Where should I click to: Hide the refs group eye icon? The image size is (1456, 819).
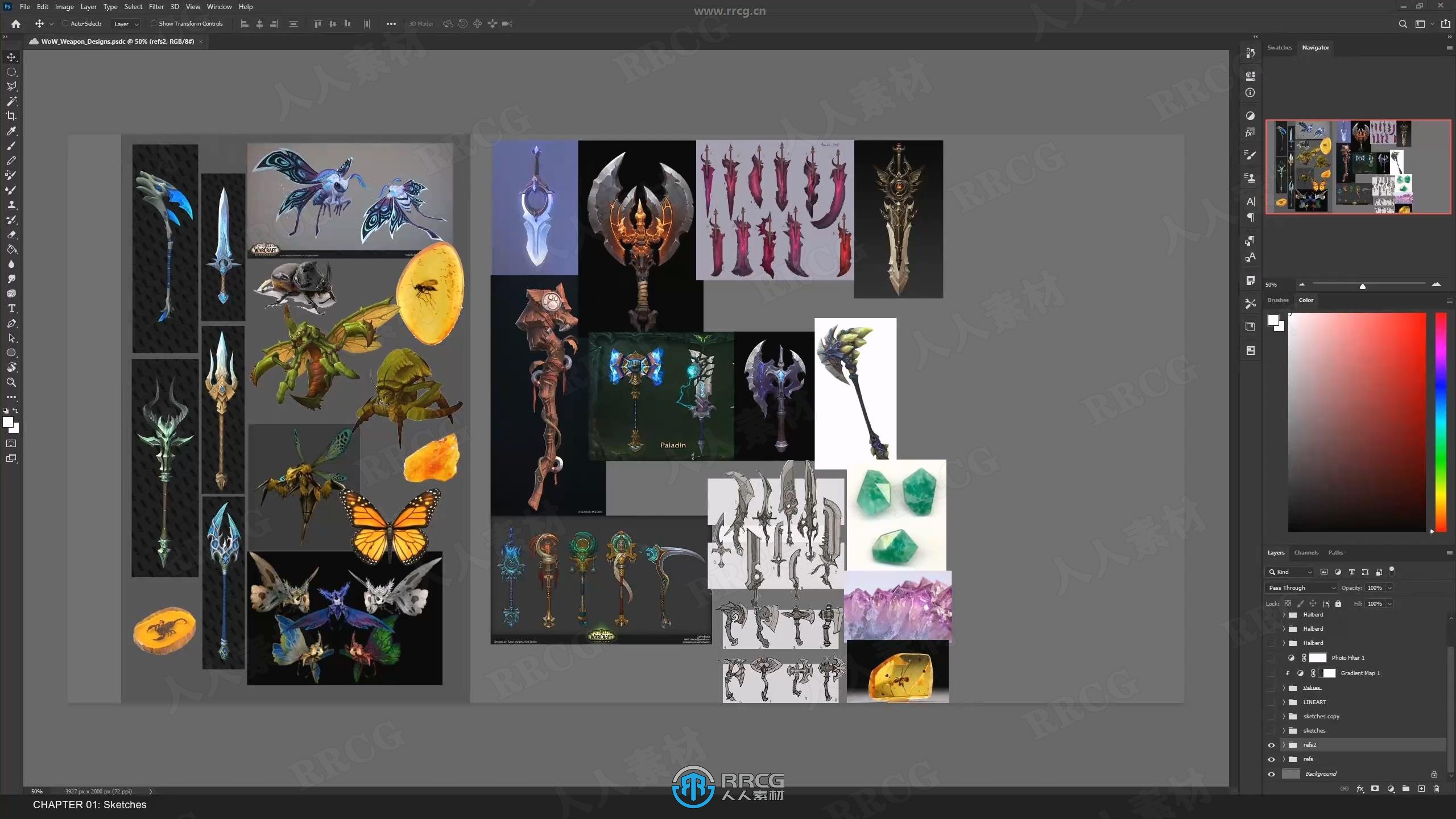1271,759
